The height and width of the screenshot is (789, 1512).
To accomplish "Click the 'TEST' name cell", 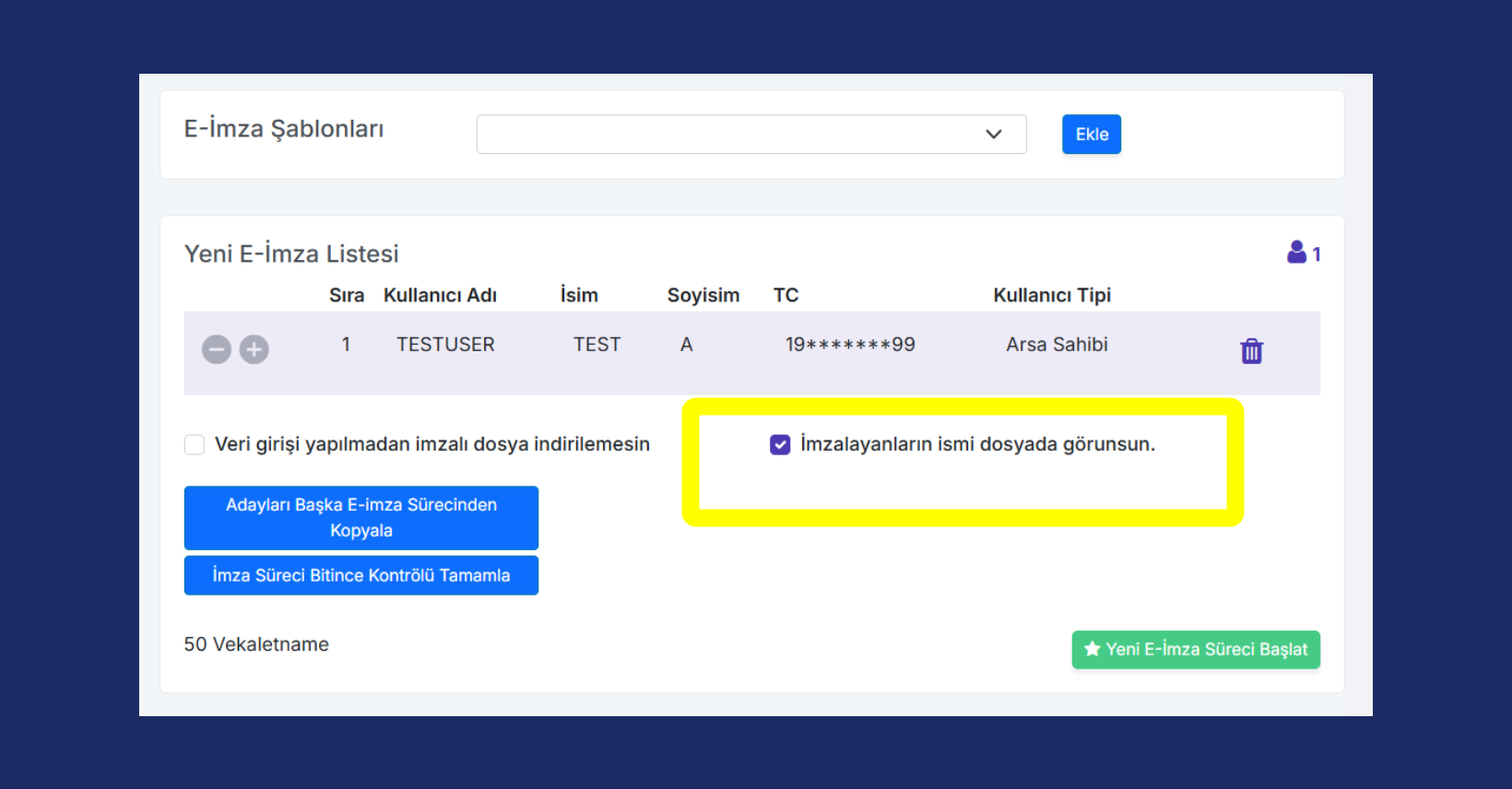I will [x=597, y=345].
